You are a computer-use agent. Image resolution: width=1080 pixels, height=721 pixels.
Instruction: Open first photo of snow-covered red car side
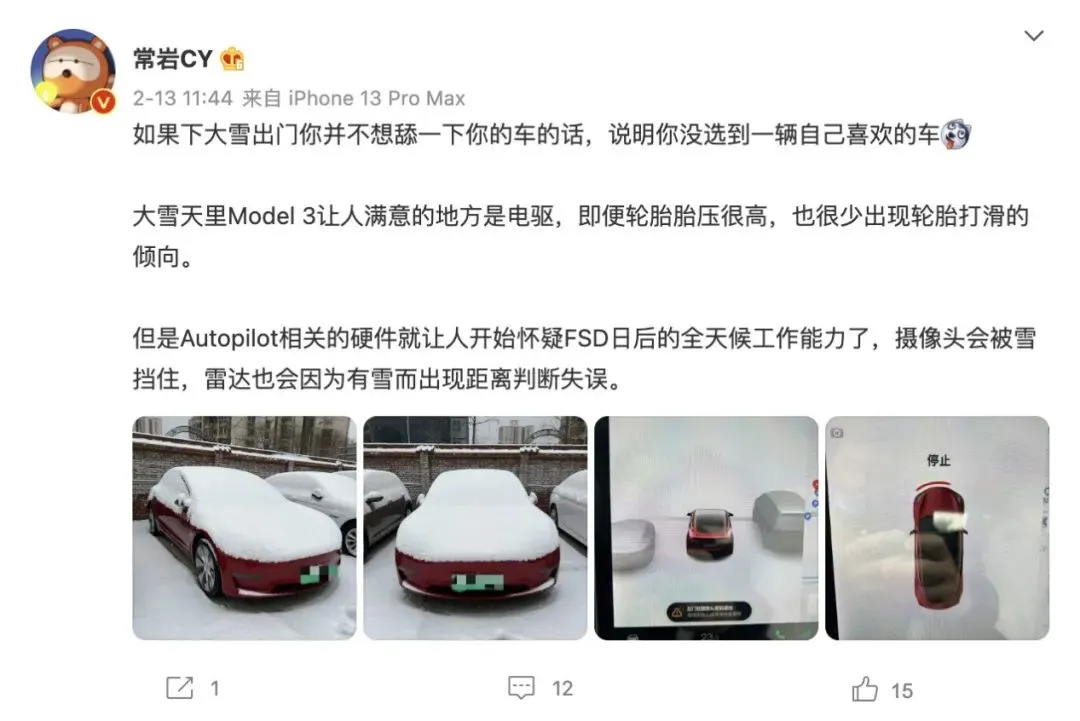click(x=245, y=527)
